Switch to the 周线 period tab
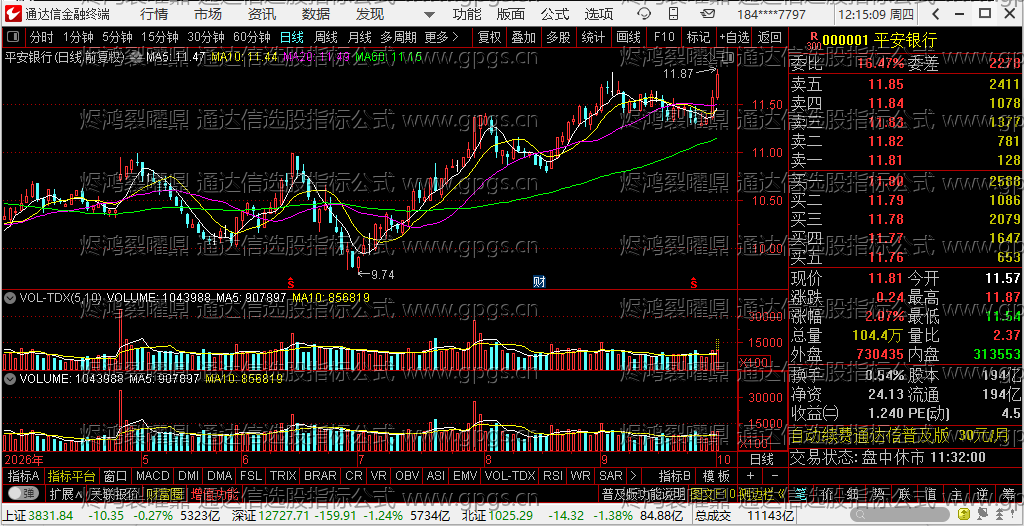Viewport: 1024px width, 526px height. [x=325, y=37]
